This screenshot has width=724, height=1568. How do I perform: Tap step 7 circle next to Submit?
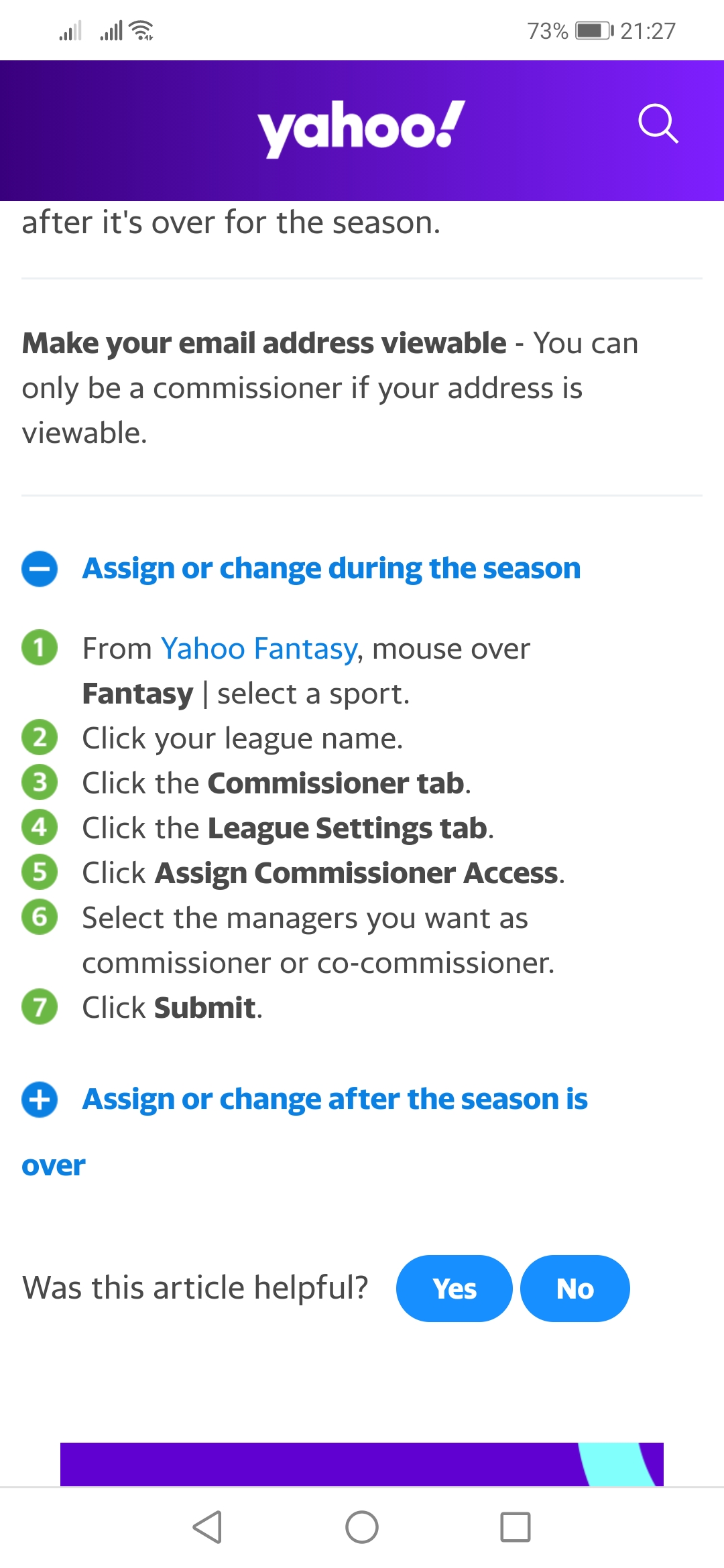40,1007
